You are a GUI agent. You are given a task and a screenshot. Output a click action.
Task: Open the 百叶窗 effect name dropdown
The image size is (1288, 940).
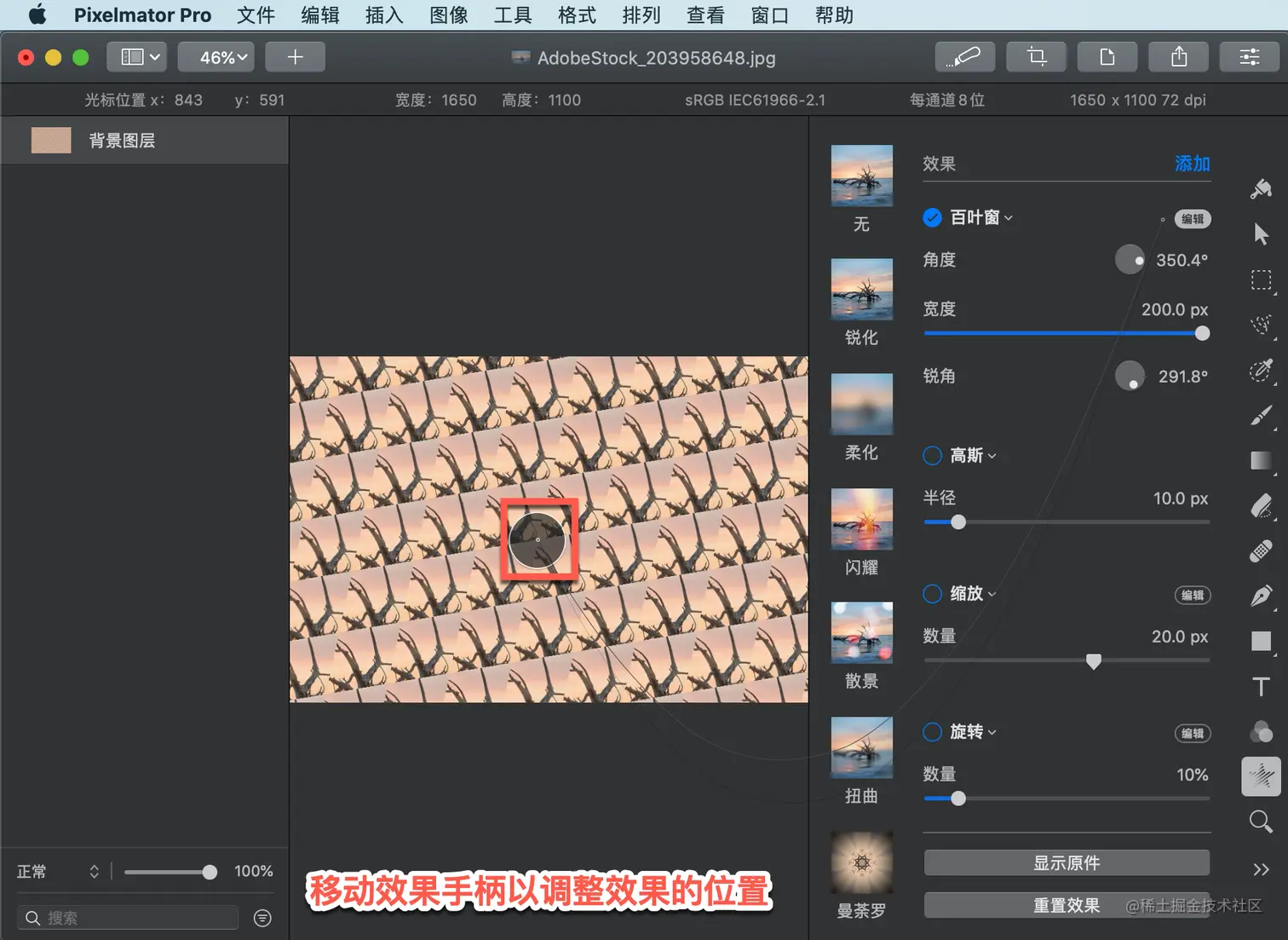point(981,217)
